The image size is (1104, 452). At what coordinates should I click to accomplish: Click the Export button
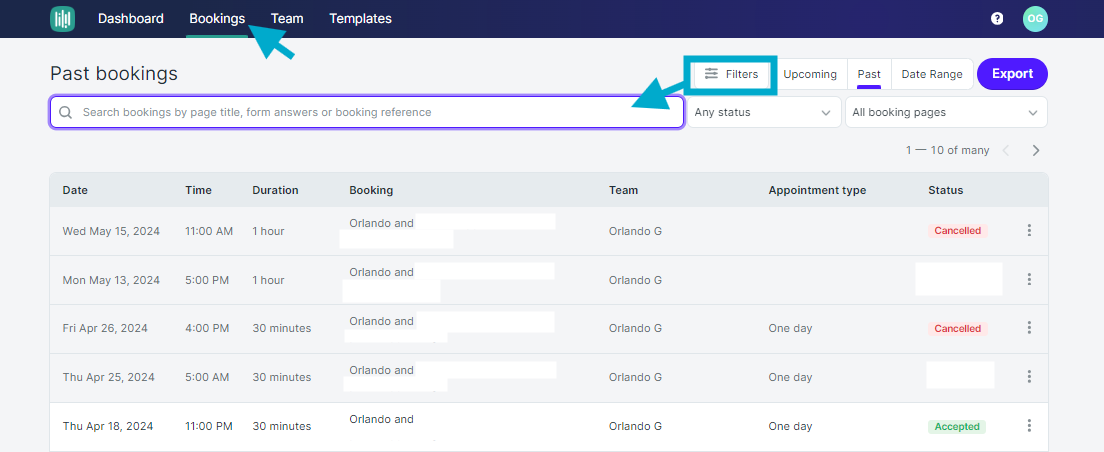1012,74
